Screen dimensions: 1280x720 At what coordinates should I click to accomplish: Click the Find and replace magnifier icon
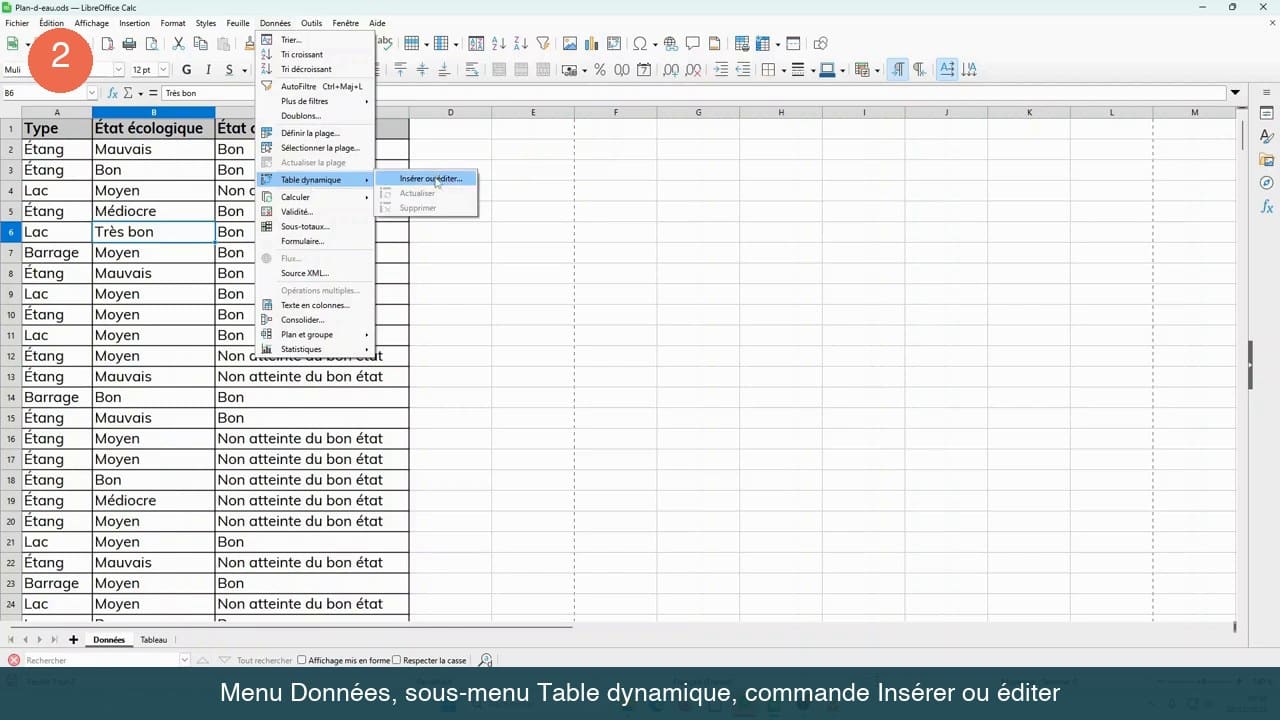pyautogui.click(x=485, y=660)
